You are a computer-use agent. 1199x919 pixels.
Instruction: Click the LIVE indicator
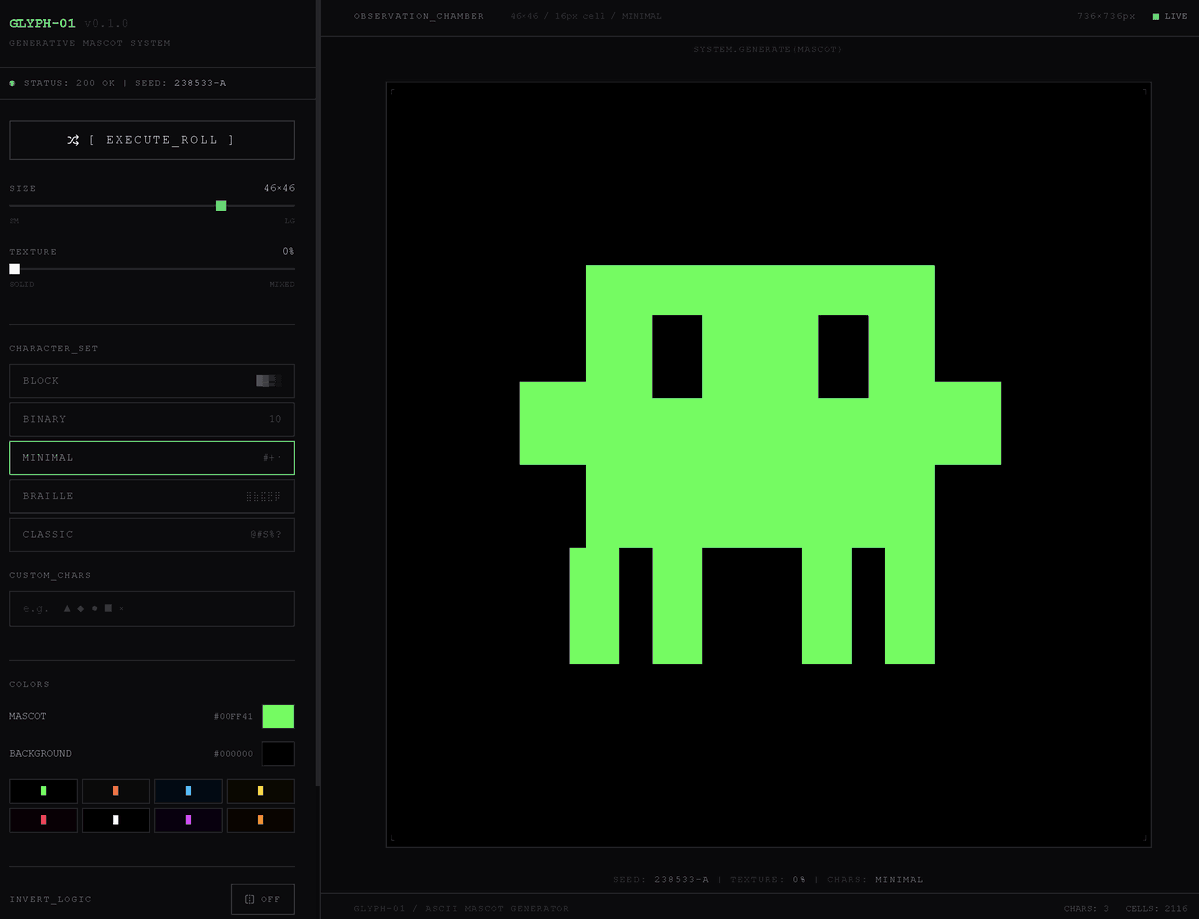(x=1170, y=16)
